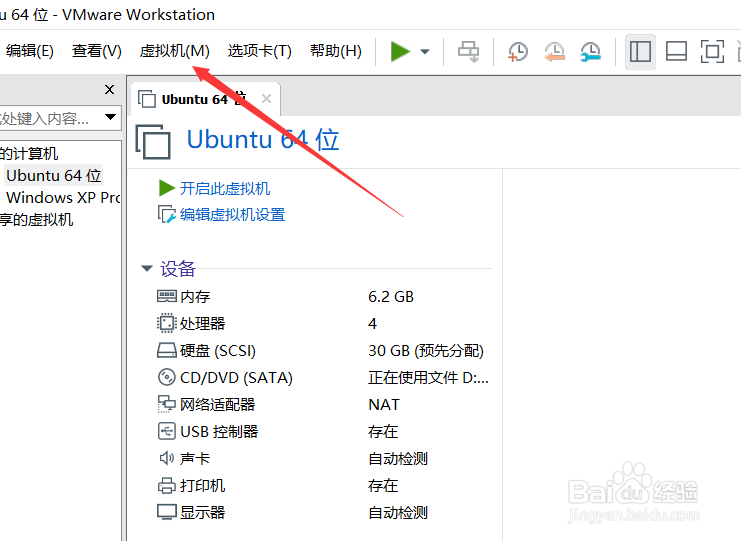Click 编辑虚拟机设置 link
The image size is (741, 541).
pyautogui.click(x=233, y=215)
